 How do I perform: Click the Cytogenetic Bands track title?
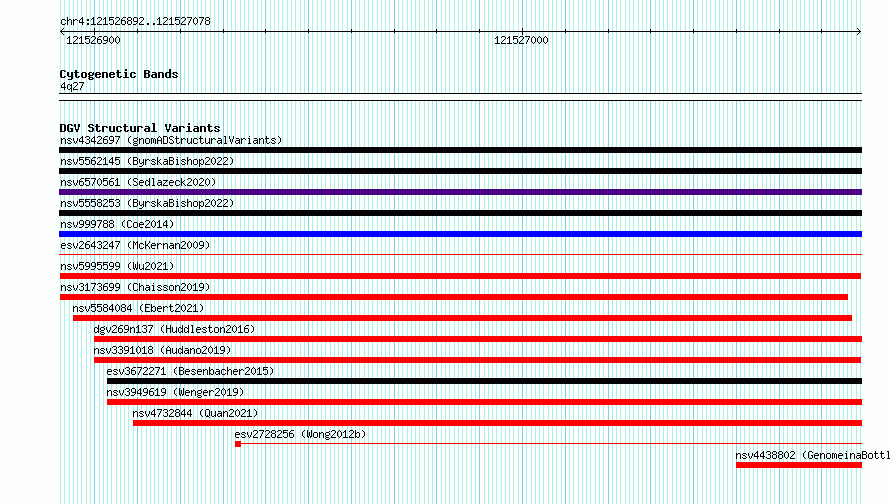click(x=119, y=74)
